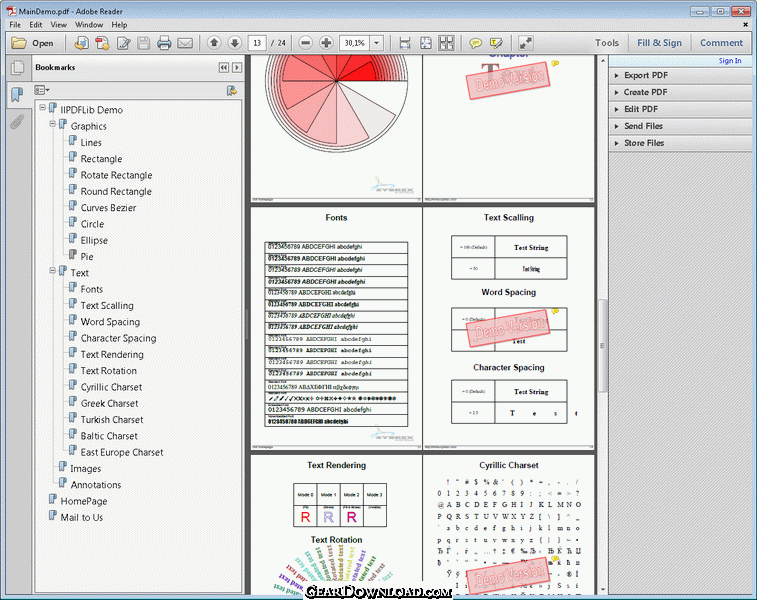Open the Bookmarks panel icon
The width and height of the screenshot is (757, 600).
[17, 94]
